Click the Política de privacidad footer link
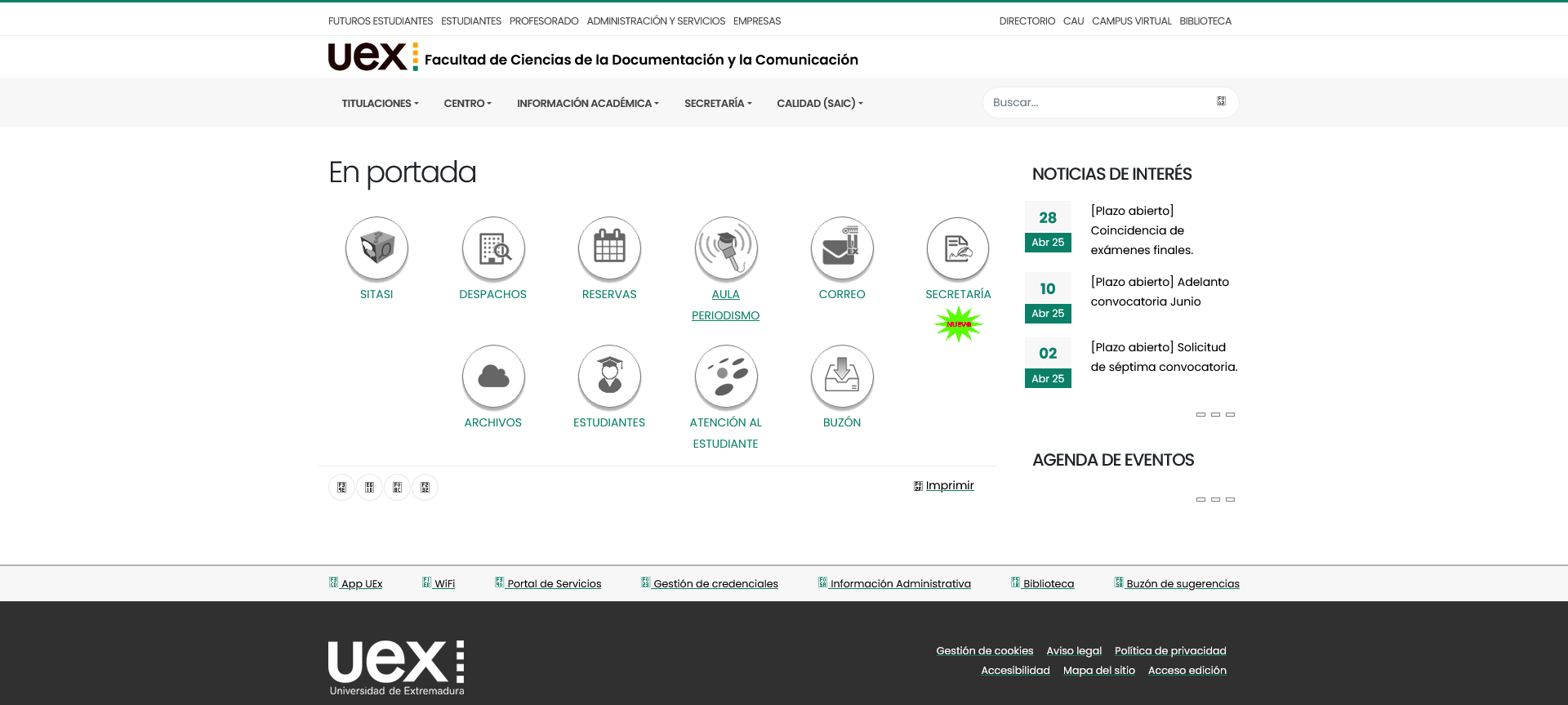Image resolution: width=1568 pixels, height=705 pixels. (x=1169, y=651)
